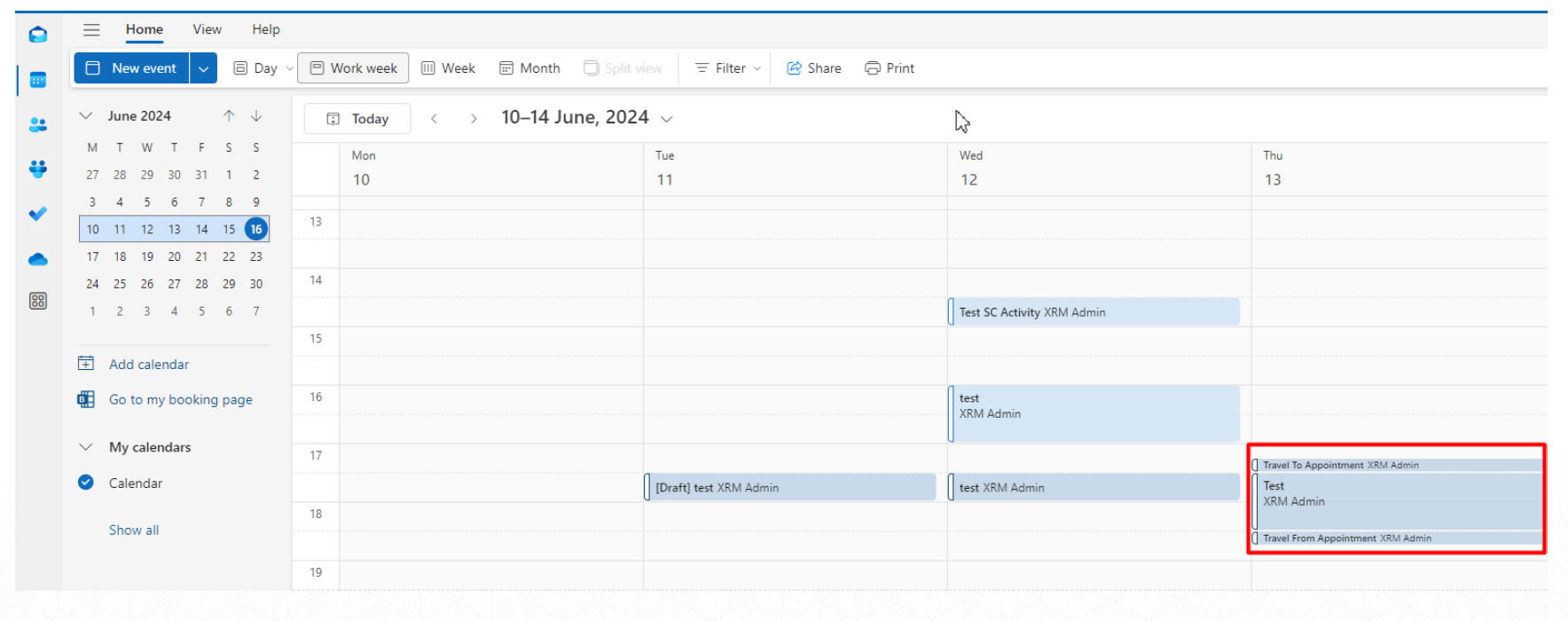Open the Test SC Activity event
Image resolution: width=1568 pixels, height=621 pixels.
tap(1093, 312)
